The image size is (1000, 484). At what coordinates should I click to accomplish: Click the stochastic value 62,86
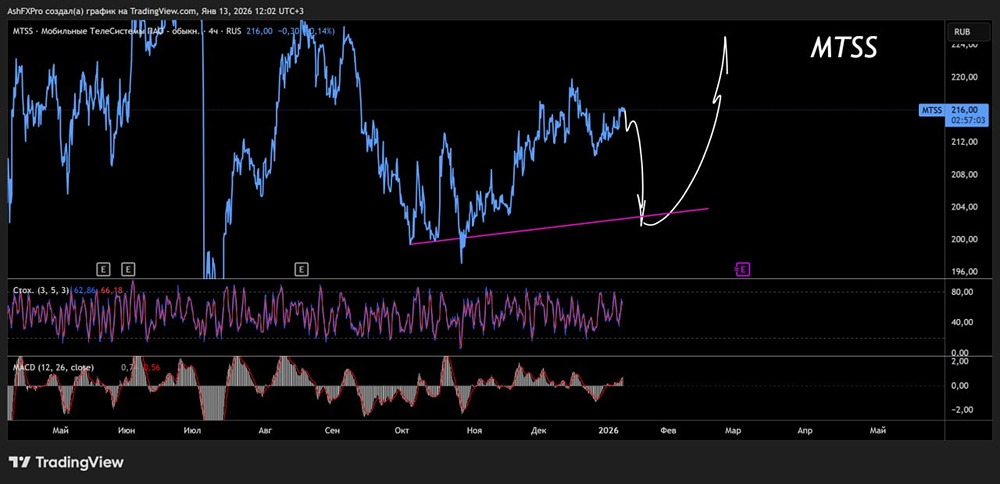click(85, 290)
